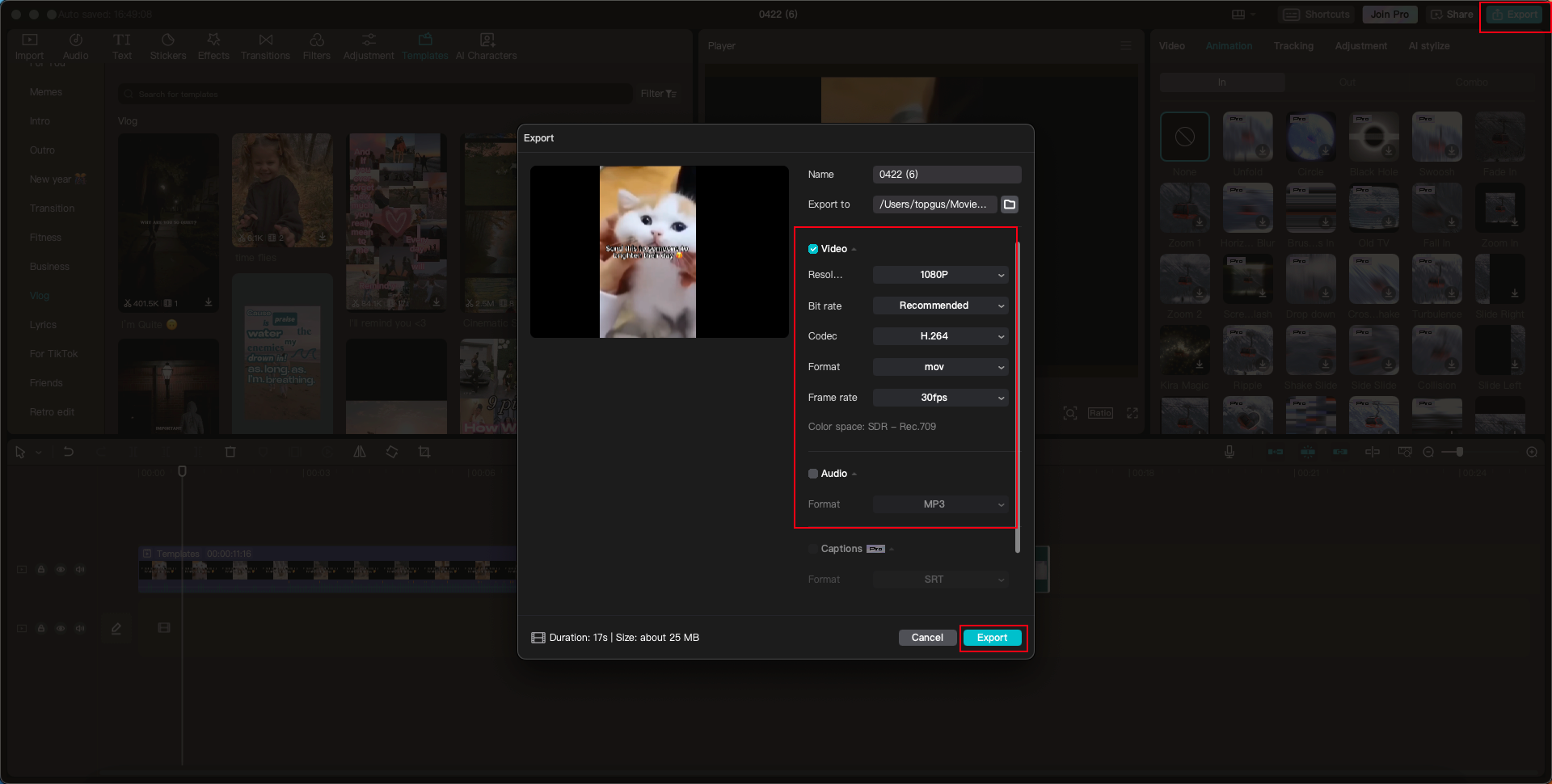
Task: Open the Transitions panel
Action: pyautogui.click(x=265, y=46)
